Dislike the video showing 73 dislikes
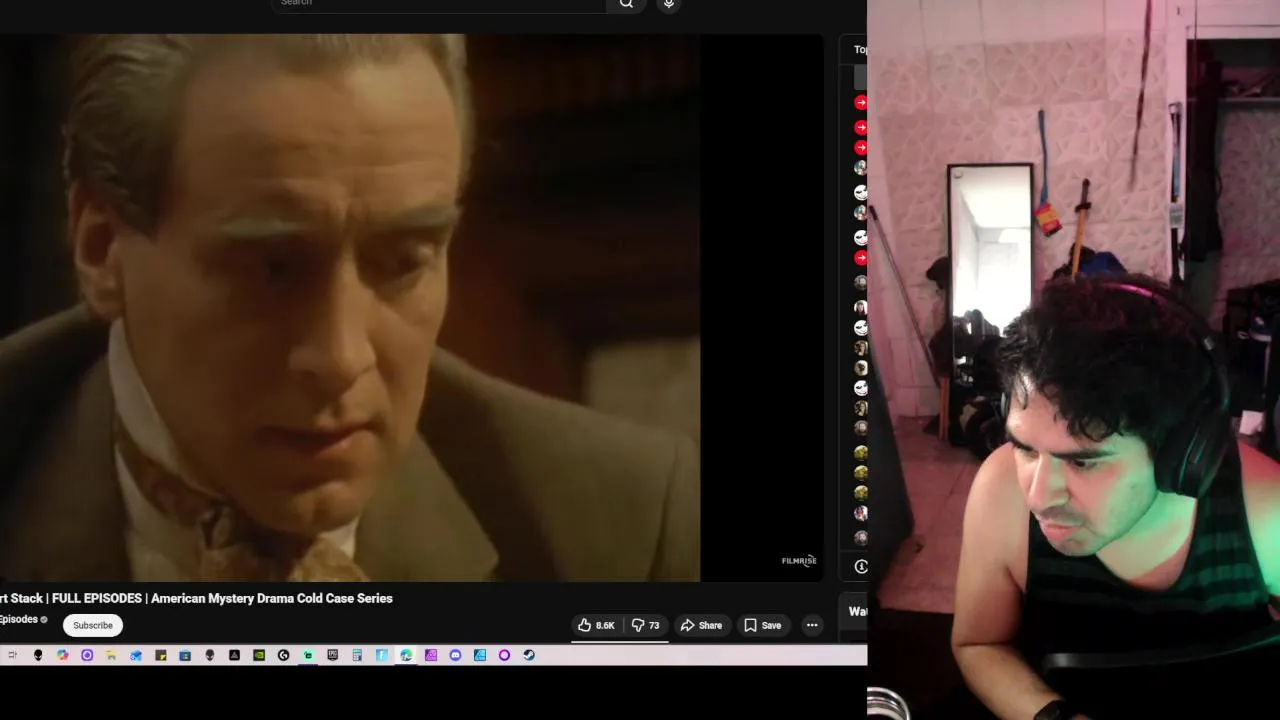 pos(645,625)
